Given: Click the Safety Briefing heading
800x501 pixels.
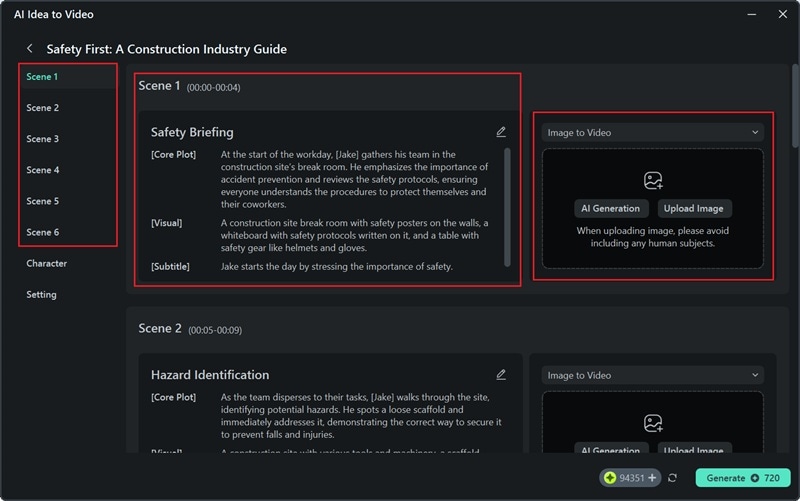Looking at the screenshot, I should point(192,132).
